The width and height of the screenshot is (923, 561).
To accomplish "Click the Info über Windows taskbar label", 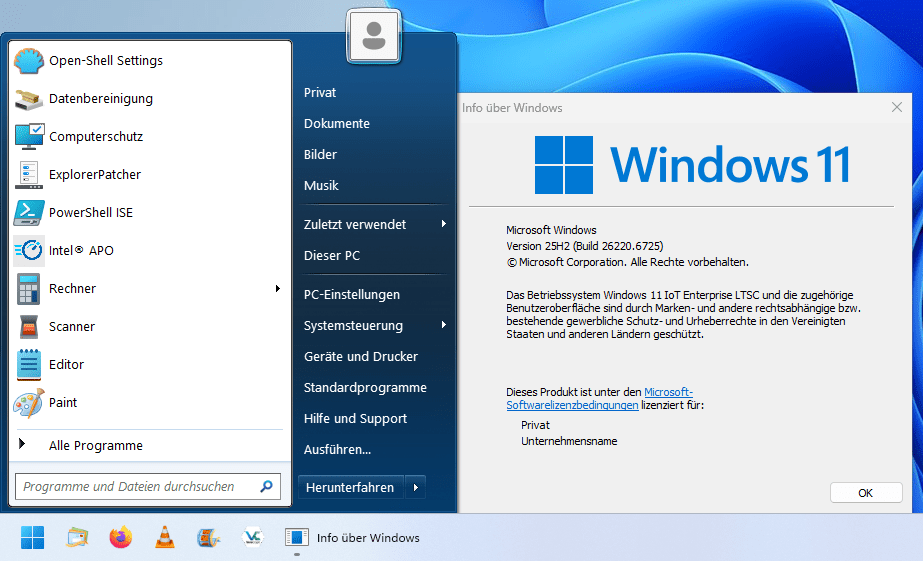I will pos(368,537).
